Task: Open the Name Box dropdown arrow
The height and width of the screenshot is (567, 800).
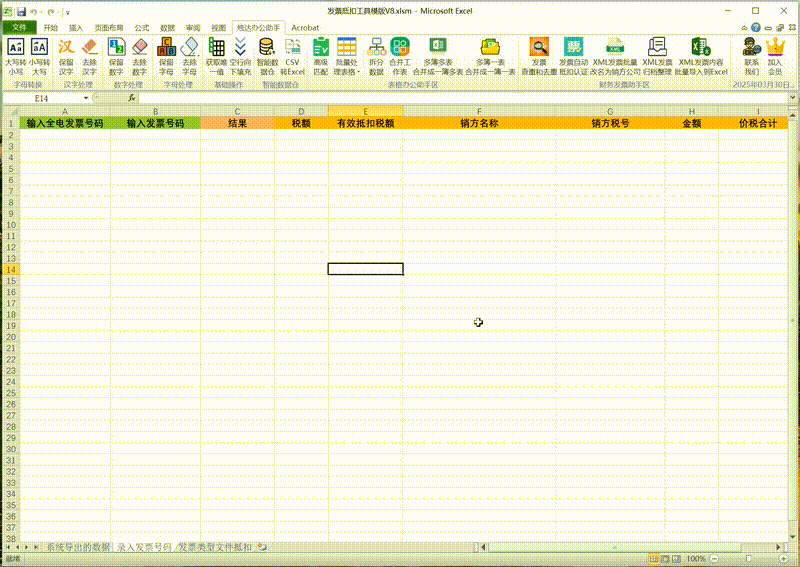Action: 87,99
